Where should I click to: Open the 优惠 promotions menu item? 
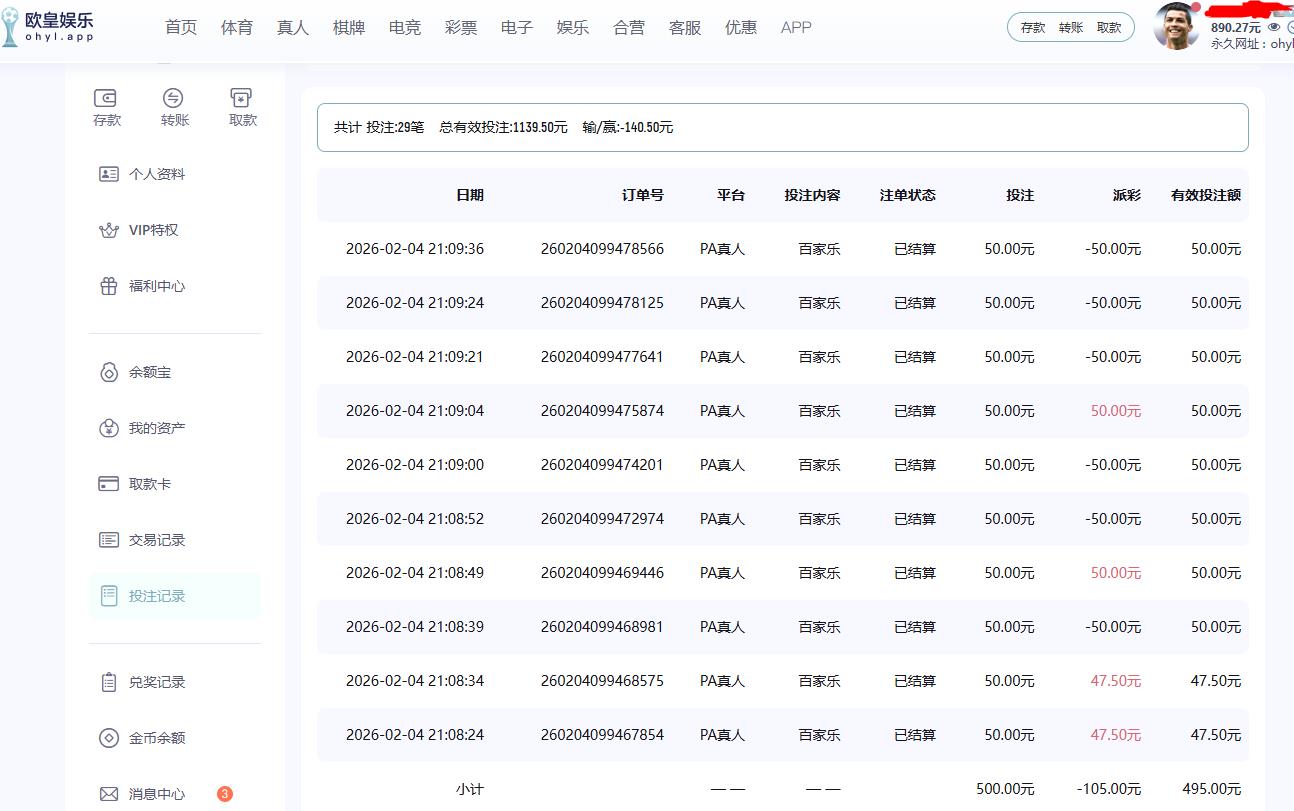741,27
